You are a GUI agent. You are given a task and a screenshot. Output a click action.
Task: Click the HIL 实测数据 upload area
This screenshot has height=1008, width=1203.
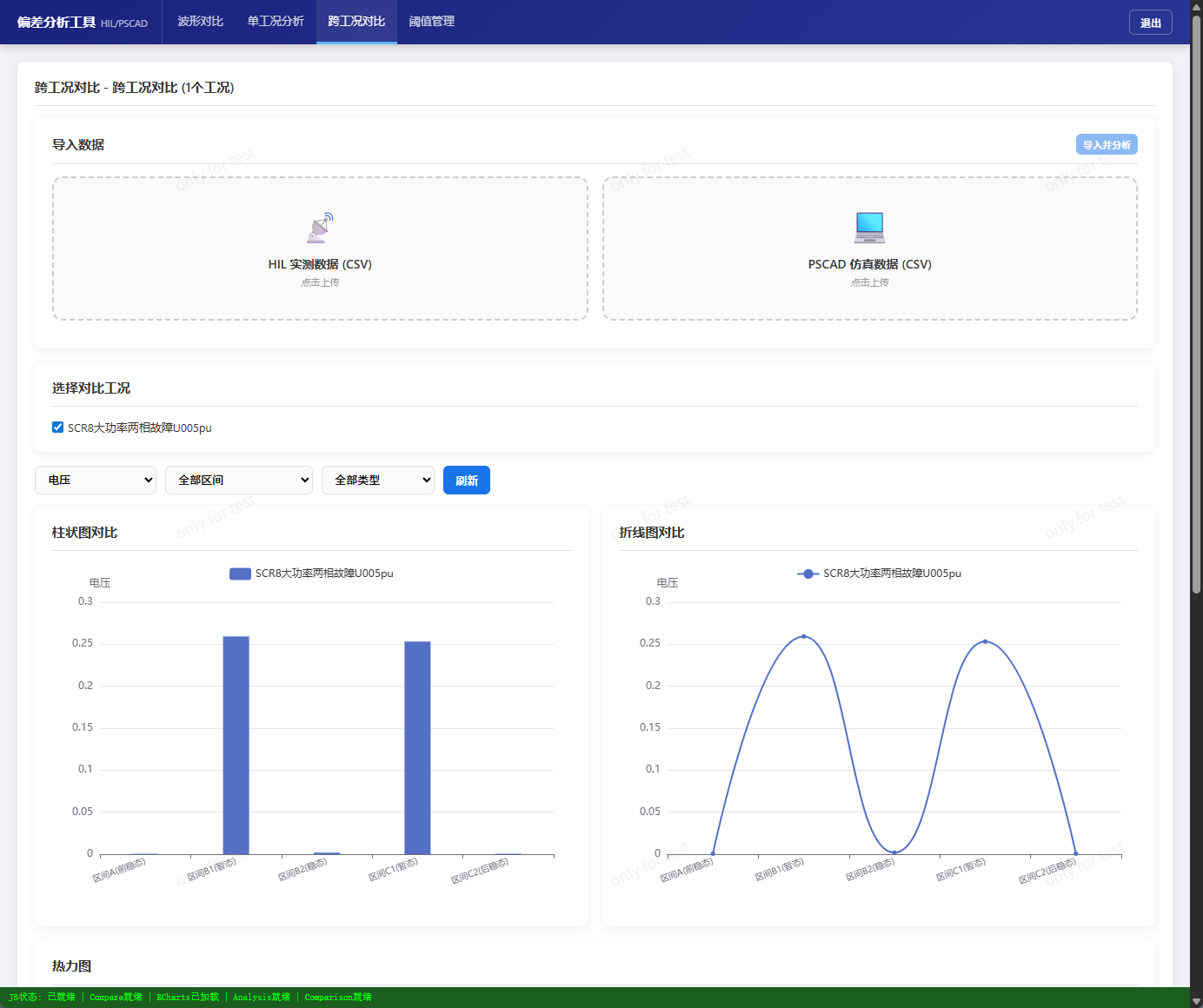click(x=320, y=249)
